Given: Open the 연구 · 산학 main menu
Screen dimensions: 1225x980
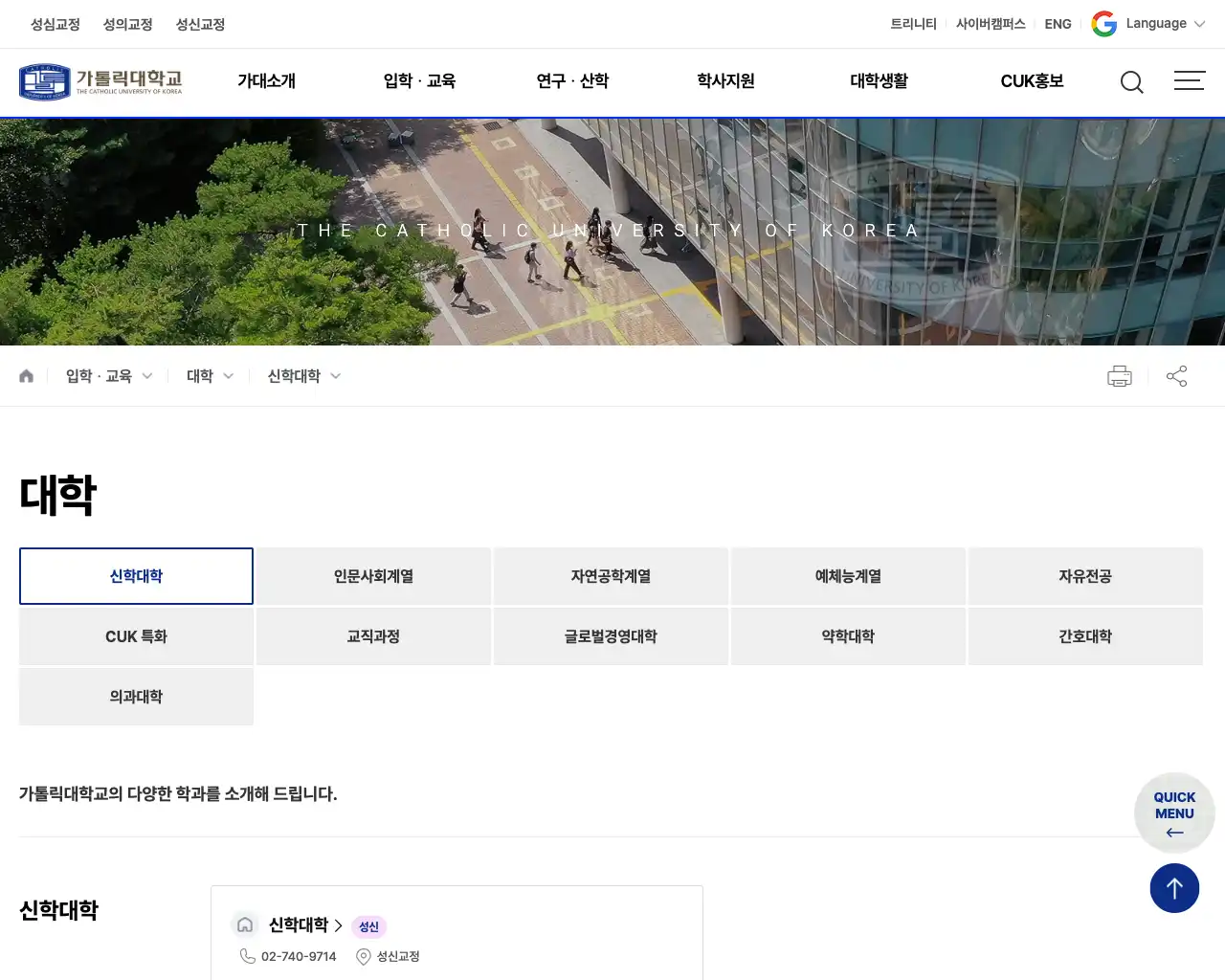Looking at the screenshot, I should tap(572, 81).
